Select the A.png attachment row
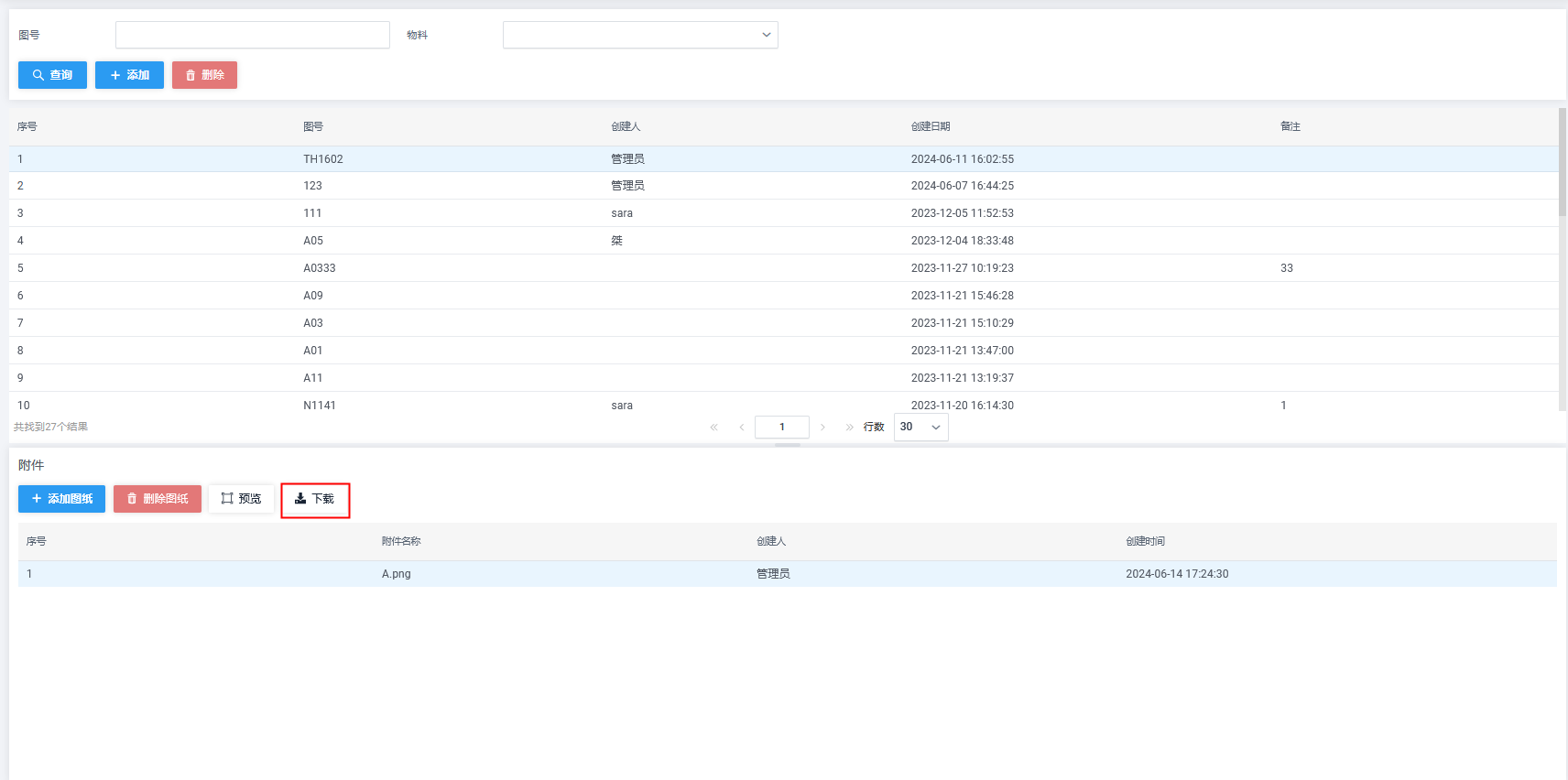1568x780 pixels. 397,574
